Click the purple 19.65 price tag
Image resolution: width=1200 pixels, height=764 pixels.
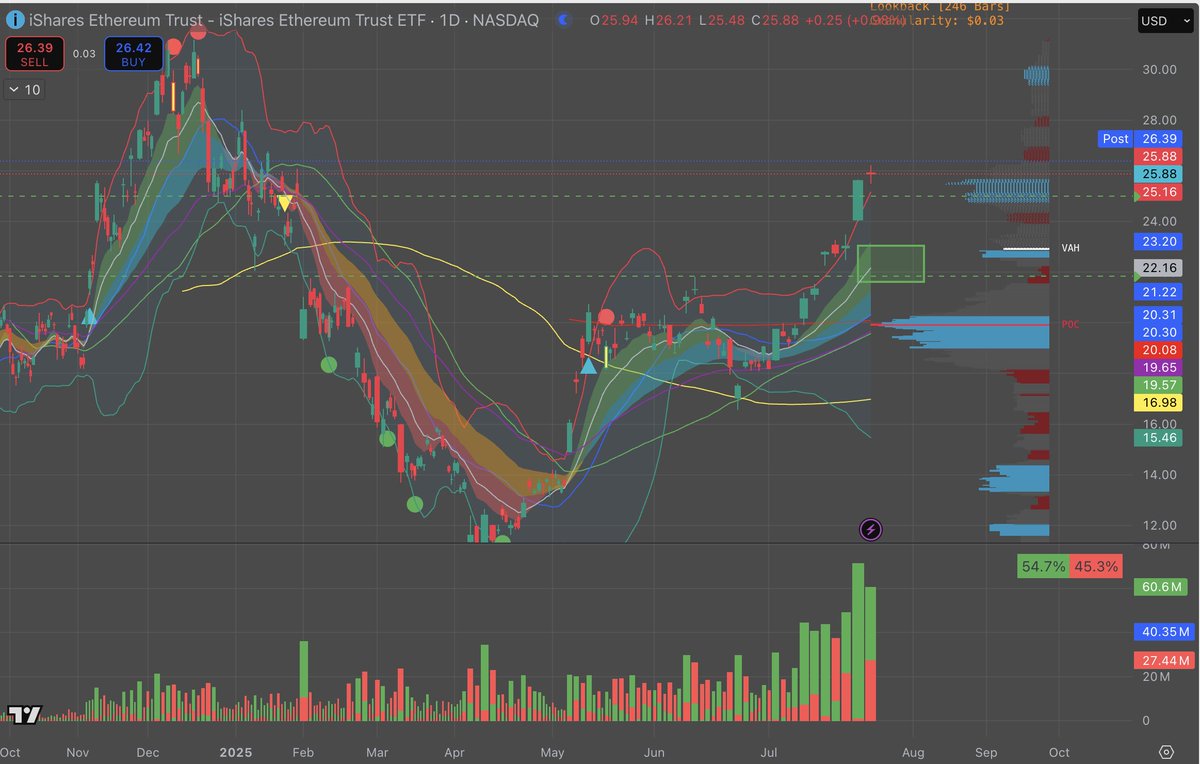point(1159,368)
